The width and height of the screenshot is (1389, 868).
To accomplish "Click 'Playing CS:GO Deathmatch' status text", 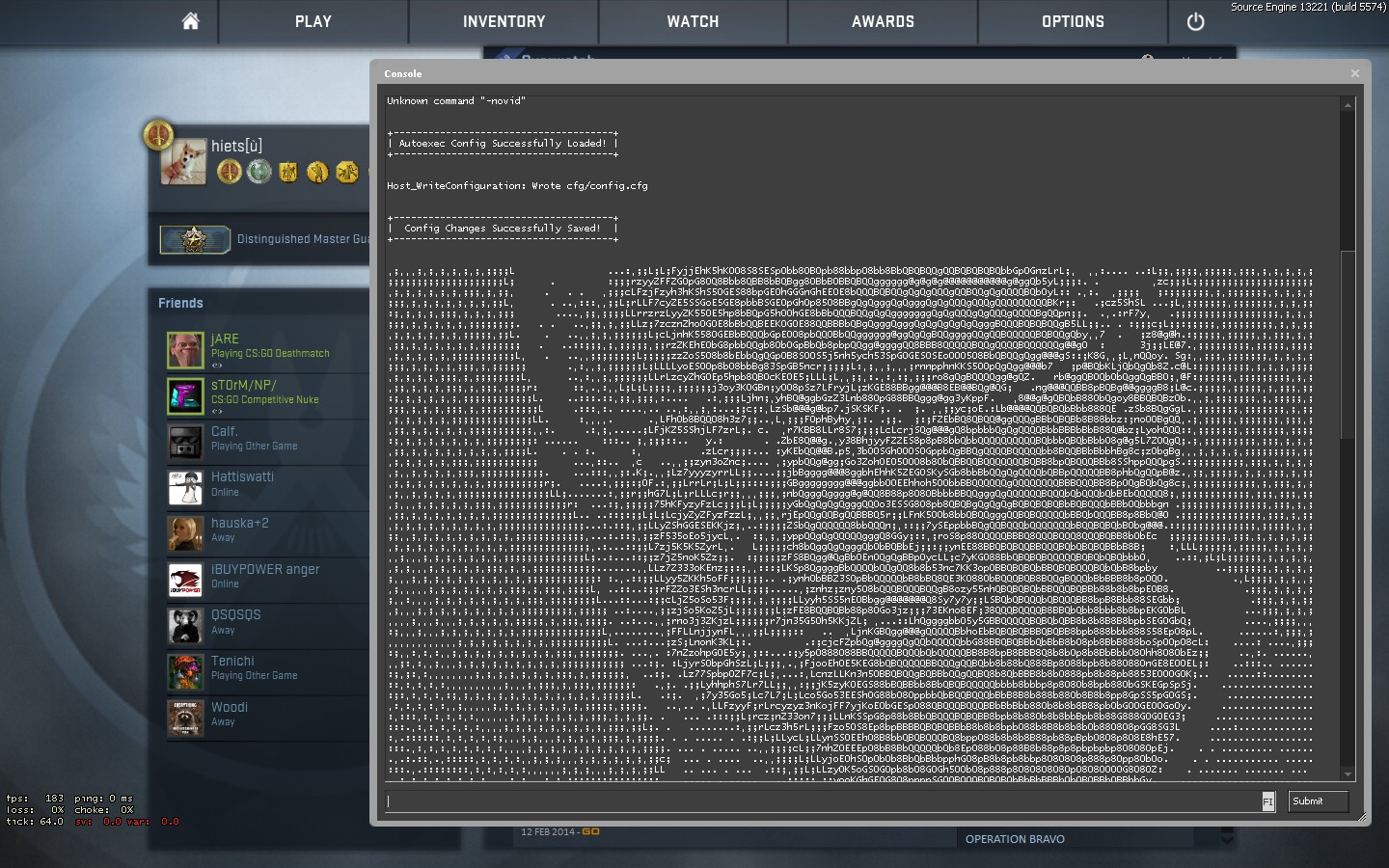I will (270, 354).
